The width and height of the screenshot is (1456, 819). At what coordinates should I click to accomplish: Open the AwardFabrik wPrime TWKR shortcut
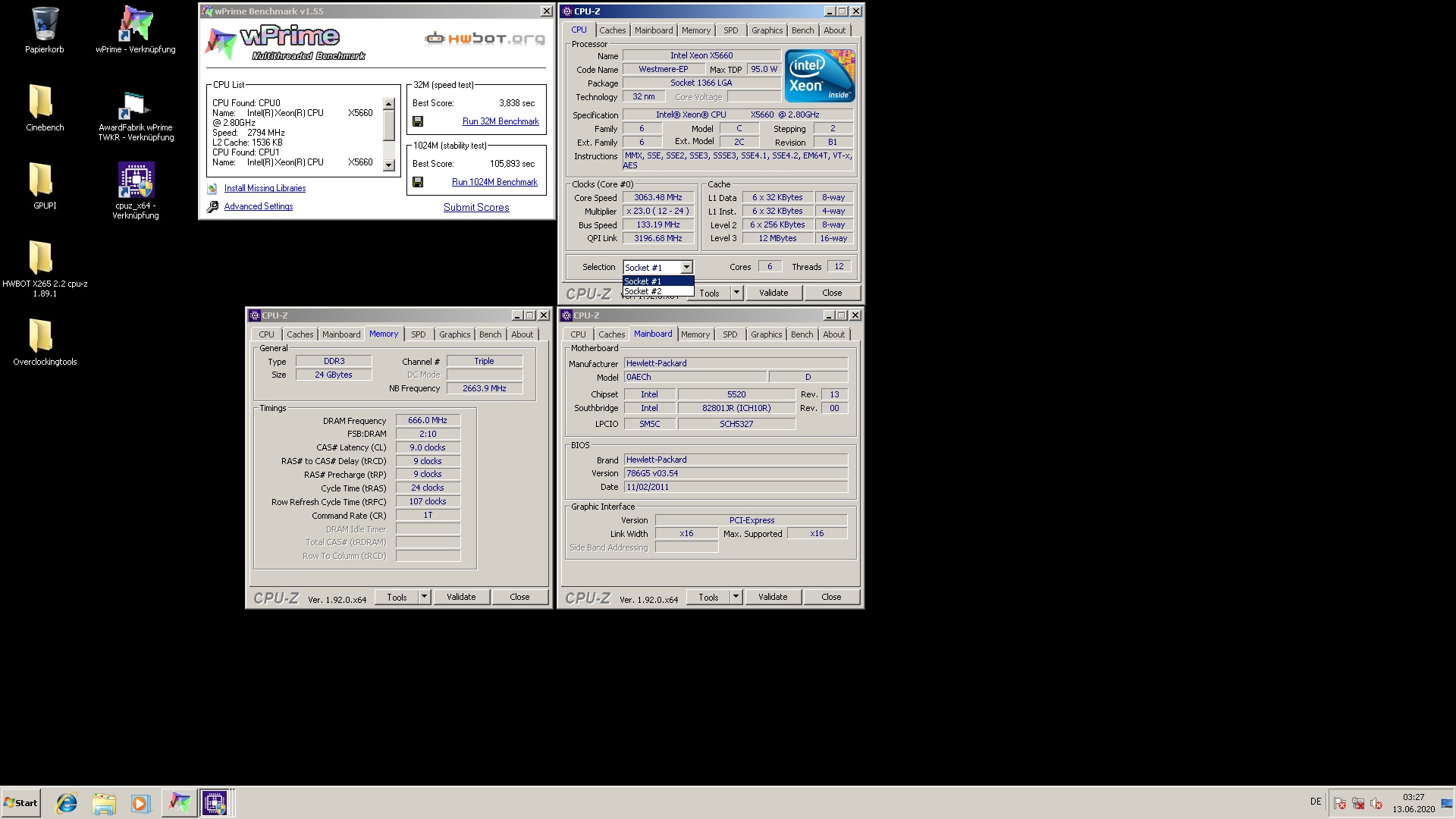click(x=135, y=115)
